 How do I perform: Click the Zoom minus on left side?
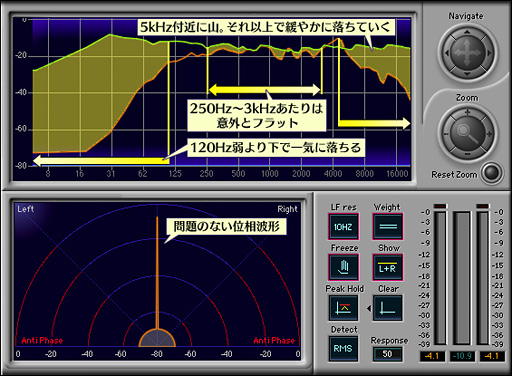pyautogui.click(x=446, y=134)
